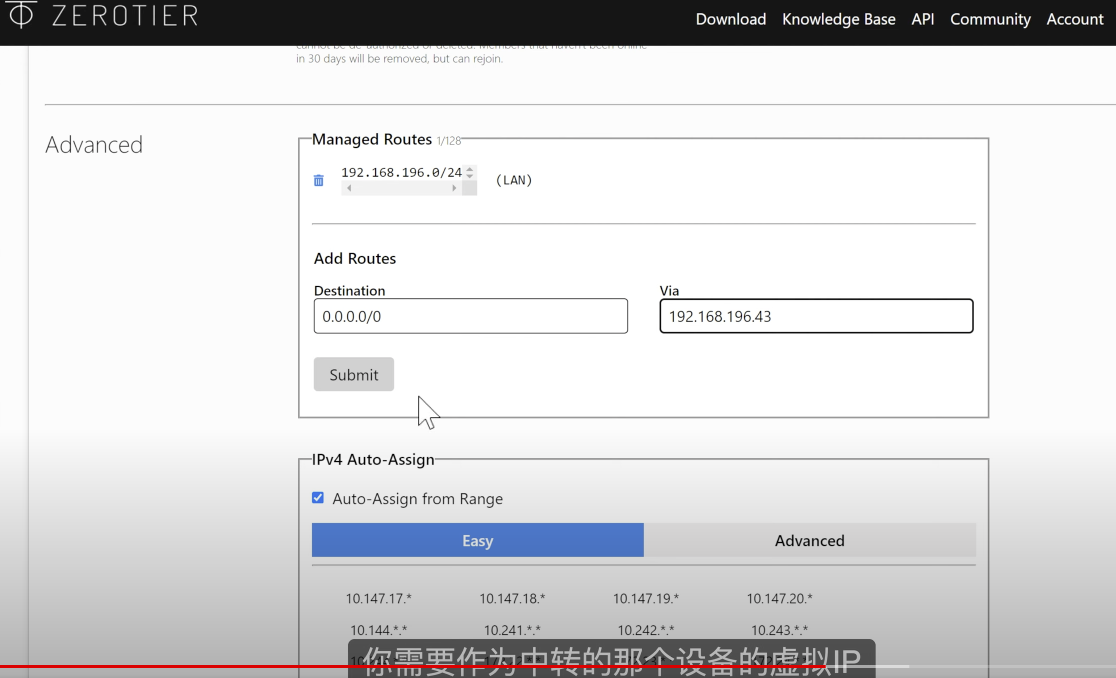
Task: Delete the 192.168.196.0/24 managed route
Action: coord(319,181)
